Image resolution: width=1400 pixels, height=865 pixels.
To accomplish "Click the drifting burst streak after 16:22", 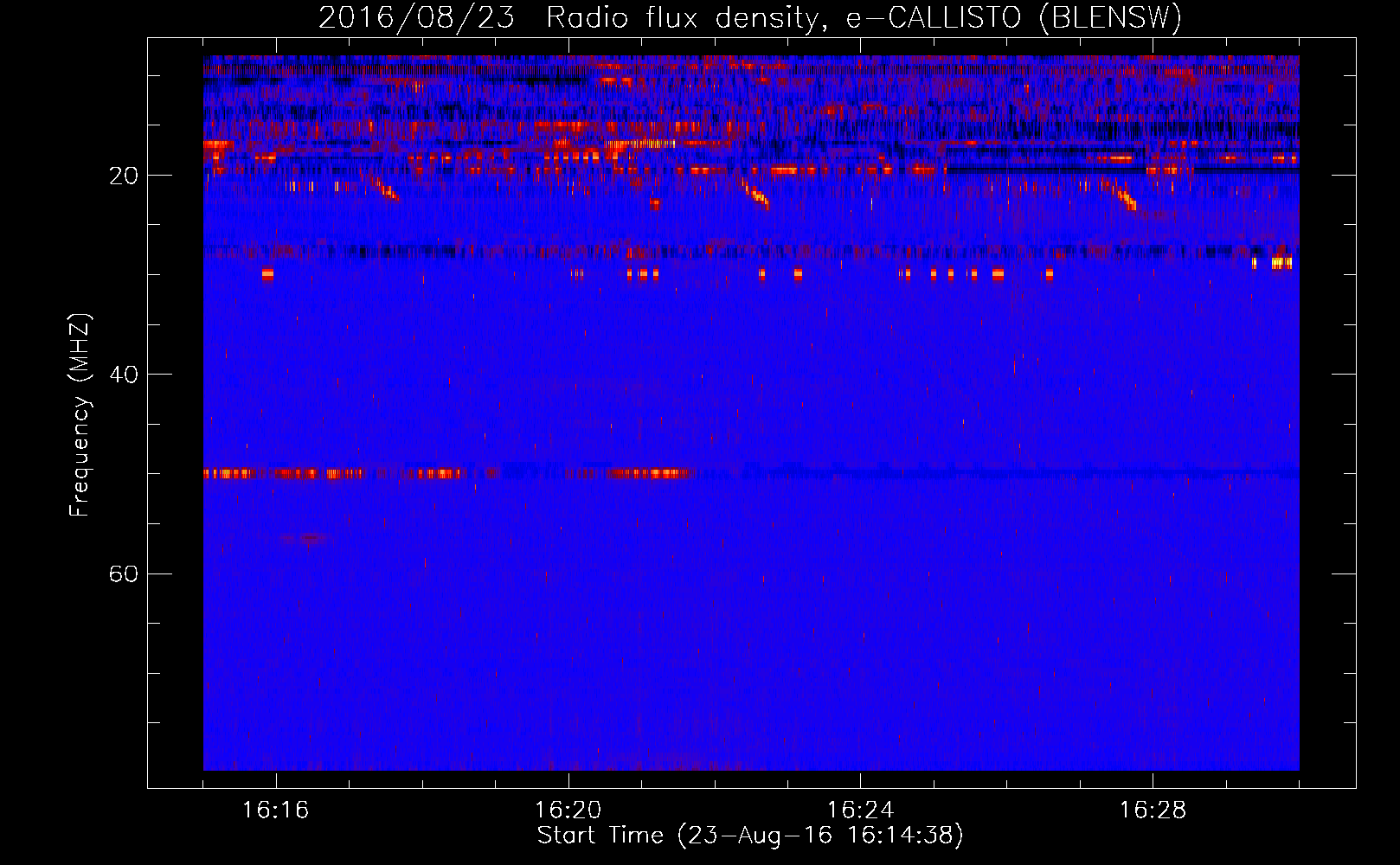I will coord(755,194).
